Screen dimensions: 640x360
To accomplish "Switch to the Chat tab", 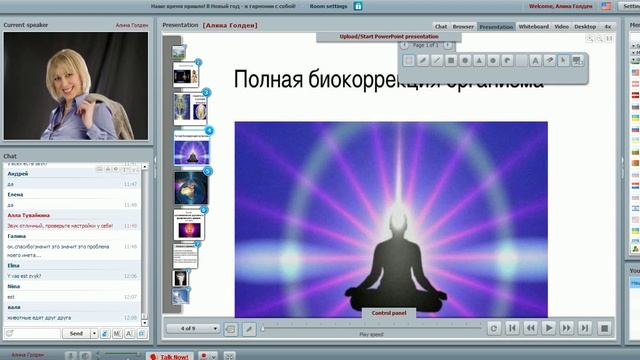I will (441, 27).
